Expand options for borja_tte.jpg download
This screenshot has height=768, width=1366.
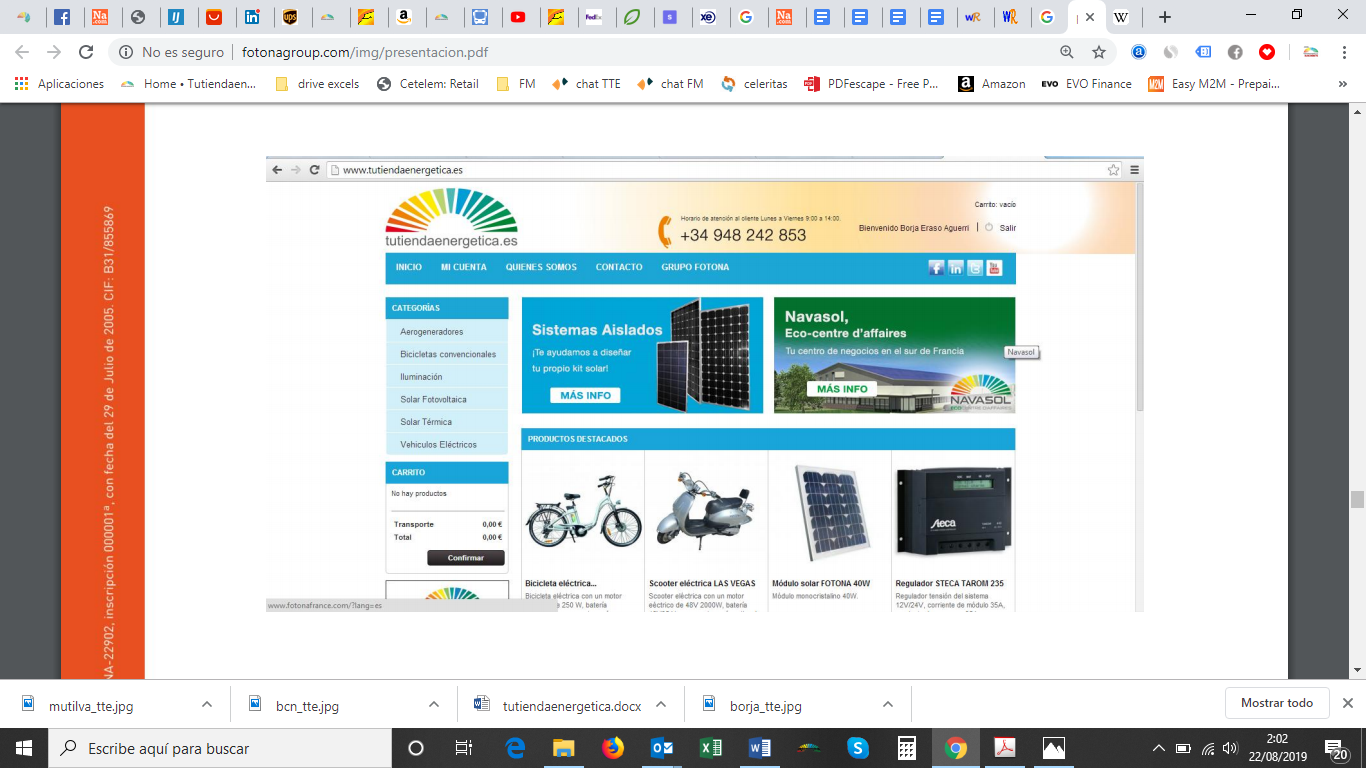point(888,704)
